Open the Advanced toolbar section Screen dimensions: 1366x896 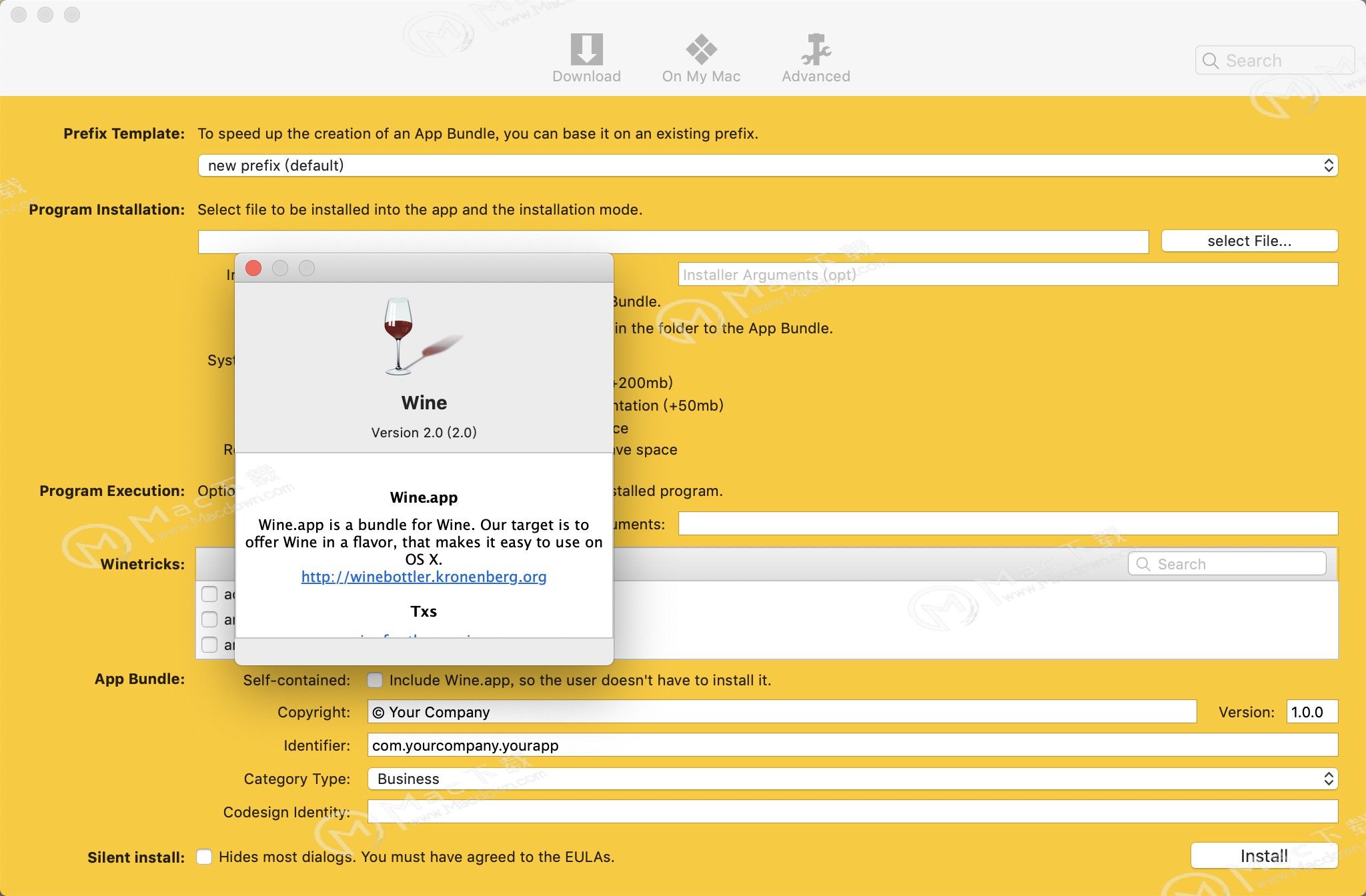[x=816, y=58]
